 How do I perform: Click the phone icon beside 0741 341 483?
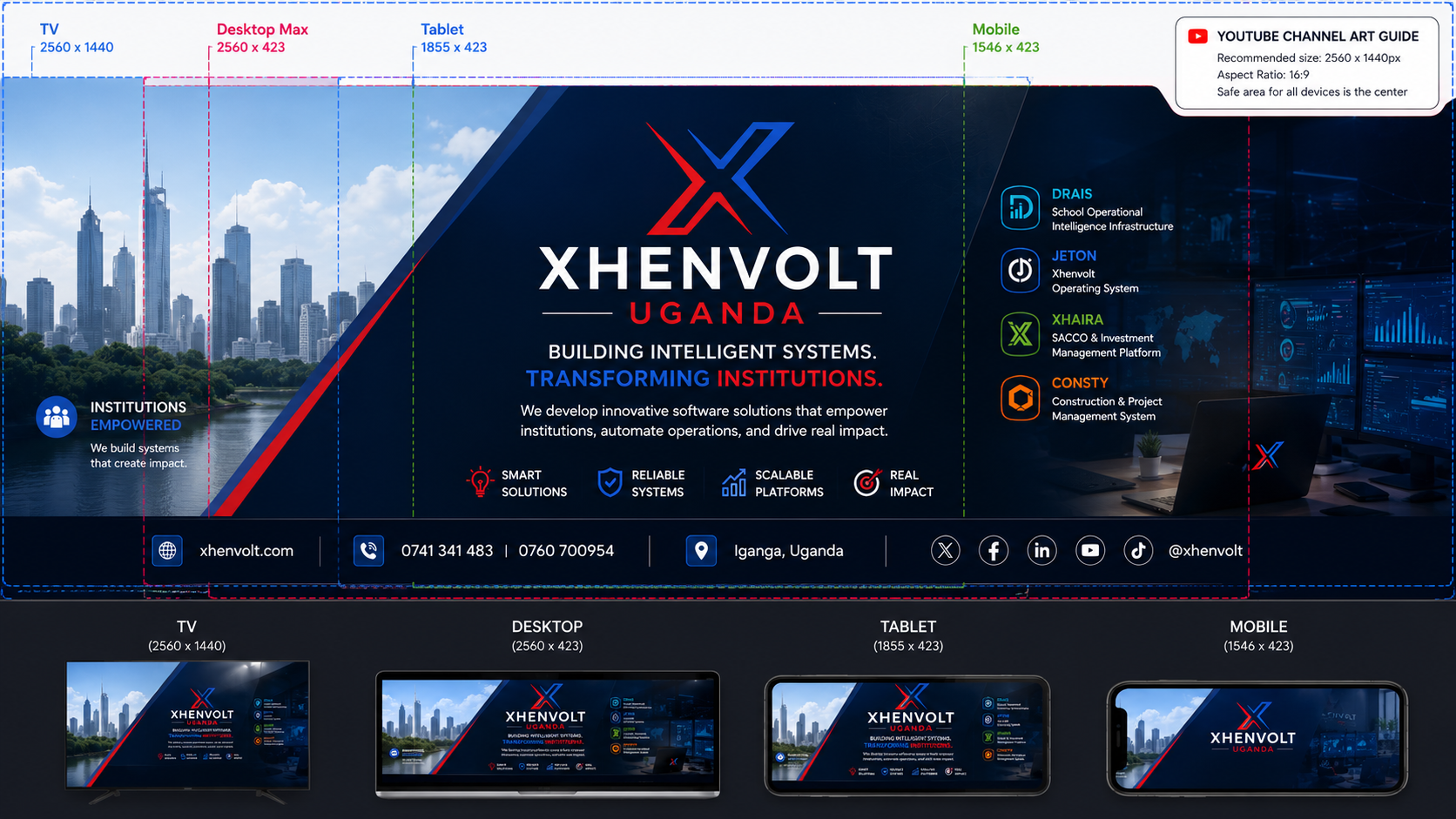tap(369, 551)
